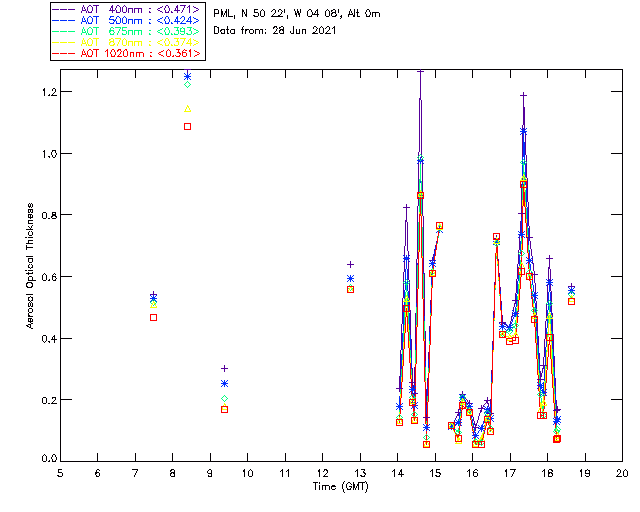Select the Aerosol Optical Thickness axis label
This screenshot has height=512, width=640.
[x=30, y=266]
